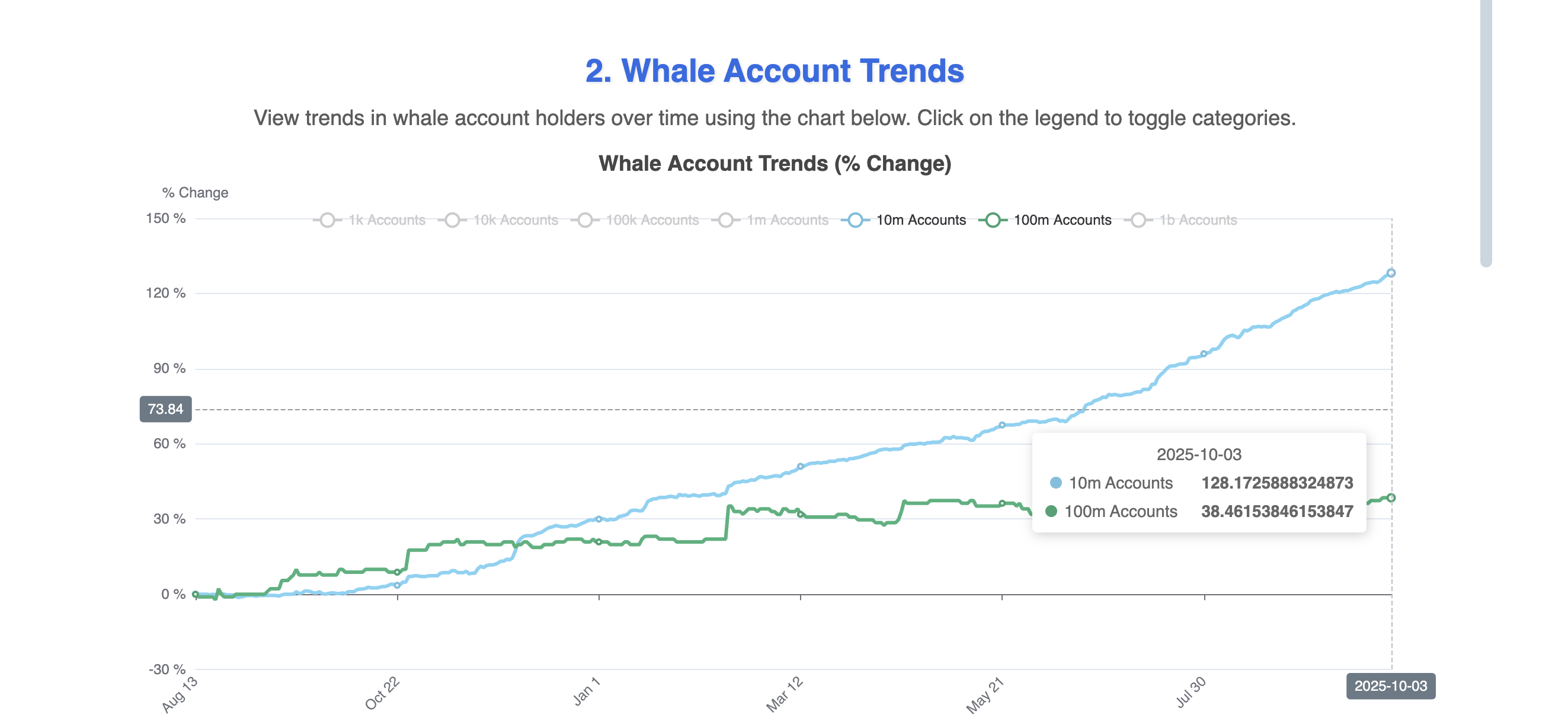Image resolution: width=1568 pixels, height=721 pixels.
Task: Hide the 100m Accounts series
Action: 1045,220
